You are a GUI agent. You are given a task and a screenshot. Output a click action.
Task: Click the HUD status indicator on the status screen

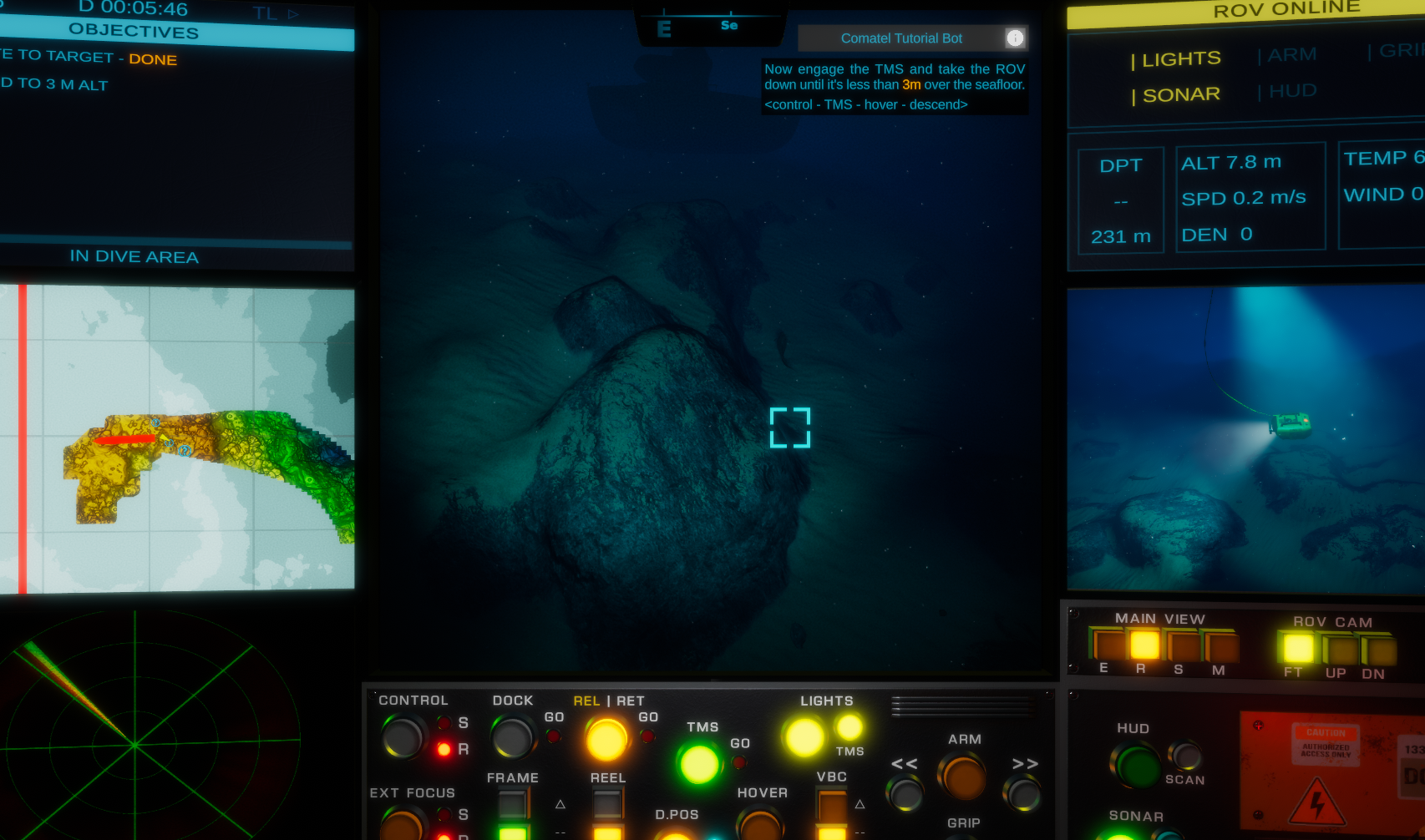pos(1287,91)
